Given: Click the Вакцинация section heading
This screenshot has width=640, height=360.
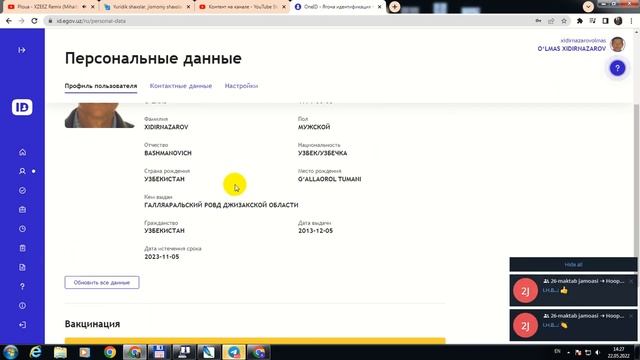Looking at the screenshot, I should pos(92,324).
